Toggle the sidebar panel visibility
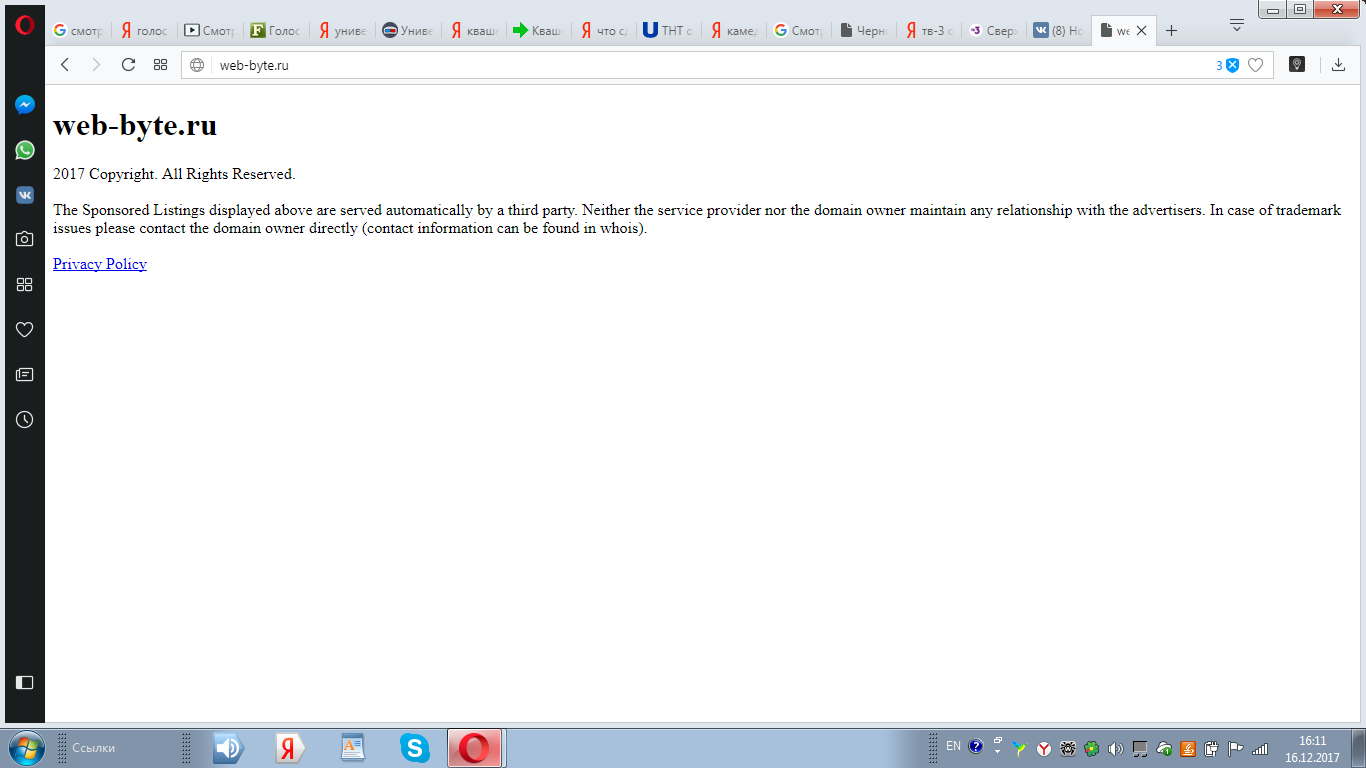The image size is (1366, 768). [25, 682]
